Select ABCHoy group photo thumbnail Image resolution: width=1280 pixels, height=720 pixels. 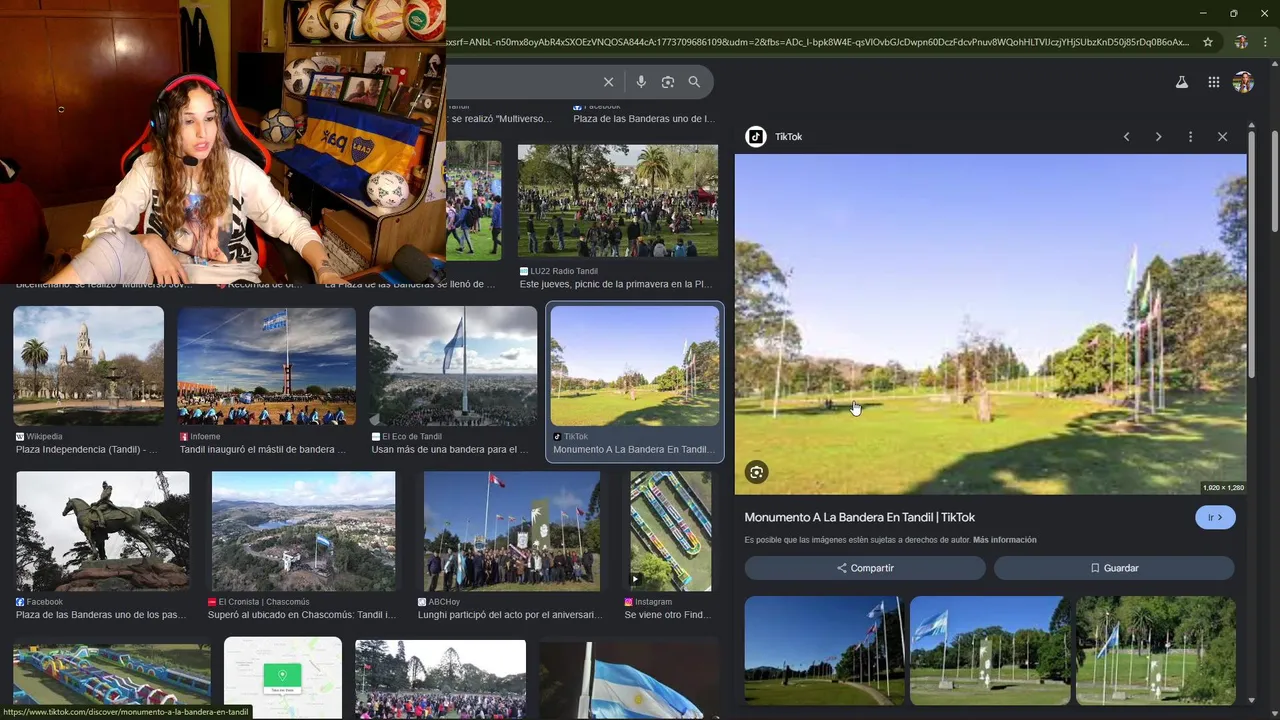point(512,531)
